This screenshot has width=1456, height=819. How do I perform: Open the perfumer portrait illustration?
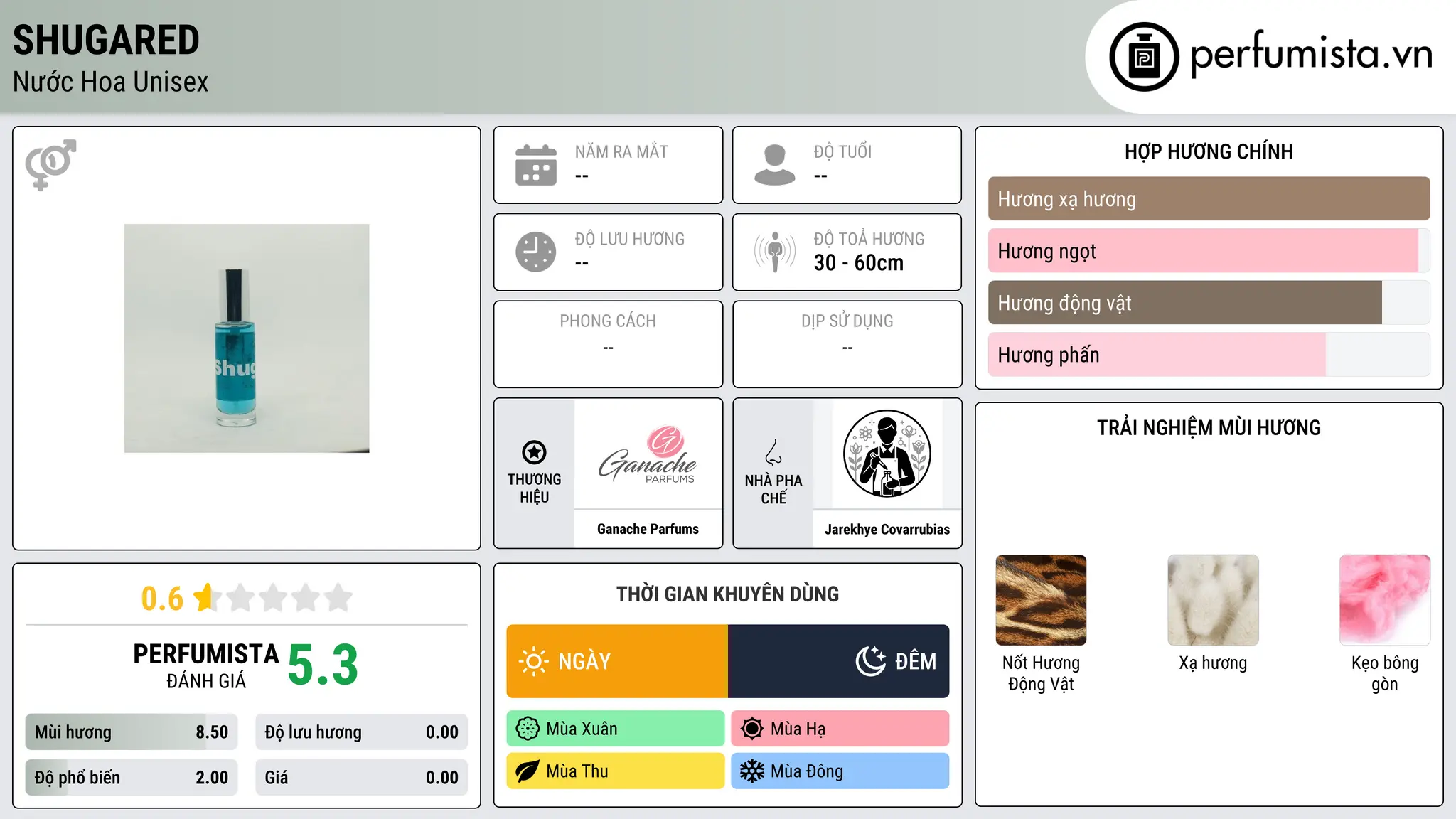[x=887, y=454]
